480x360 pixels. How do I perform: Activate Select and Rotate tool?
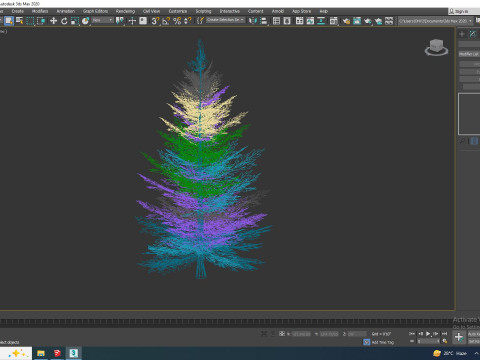tap(64, 21)
